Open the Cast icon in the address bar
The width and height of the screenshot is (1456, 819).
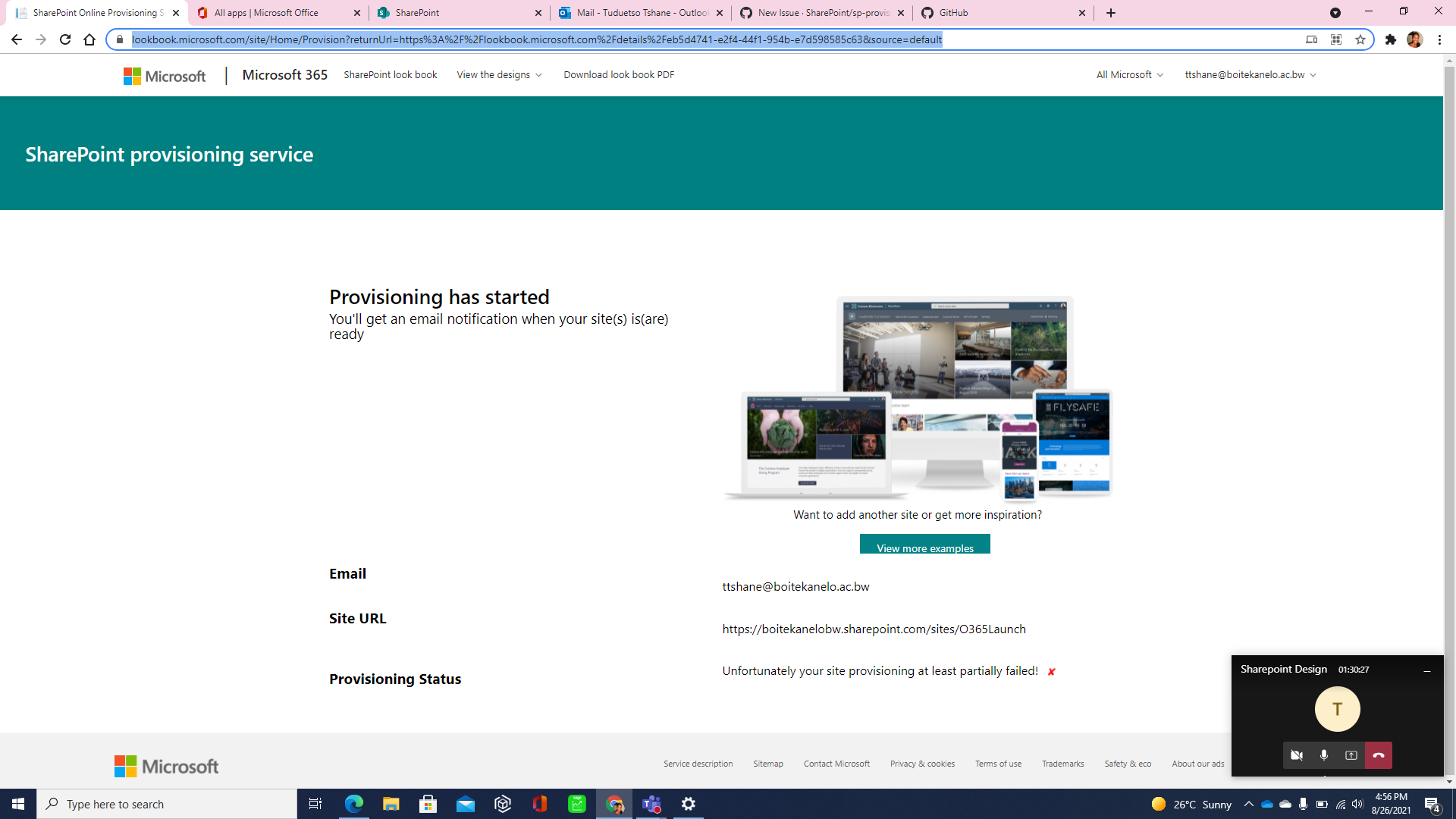click(1312, 39)
